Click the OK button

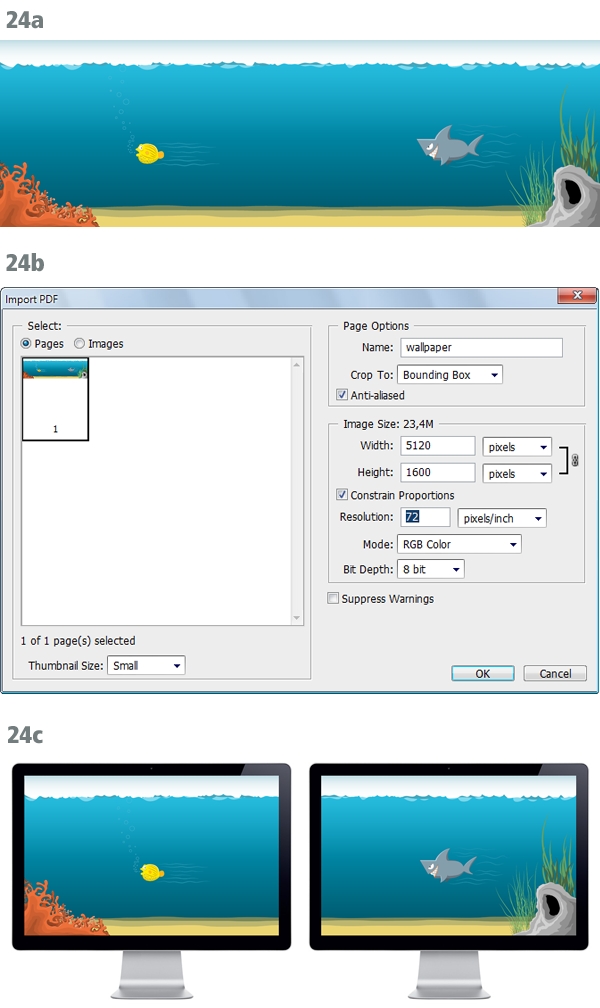click(x=482, y=673)
